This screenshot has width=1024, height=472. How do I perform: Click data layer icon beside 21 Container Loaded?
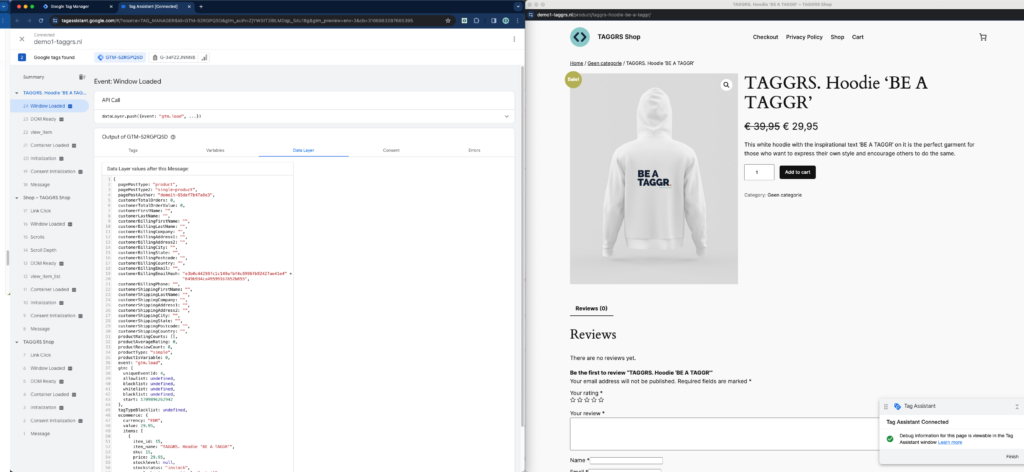(x=73, y=145)
